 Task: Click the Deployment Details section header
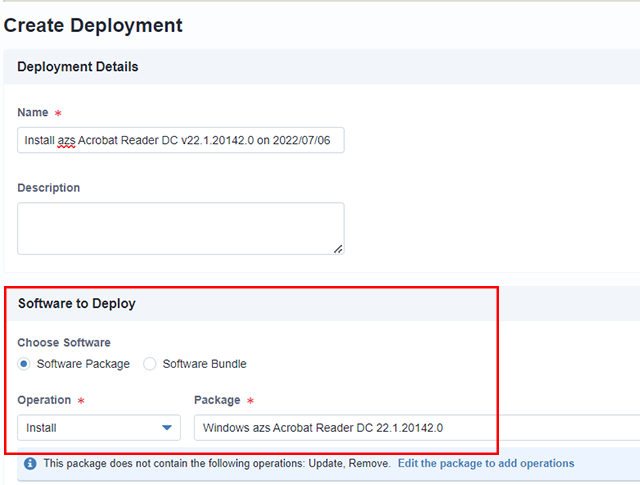point(78,67)
